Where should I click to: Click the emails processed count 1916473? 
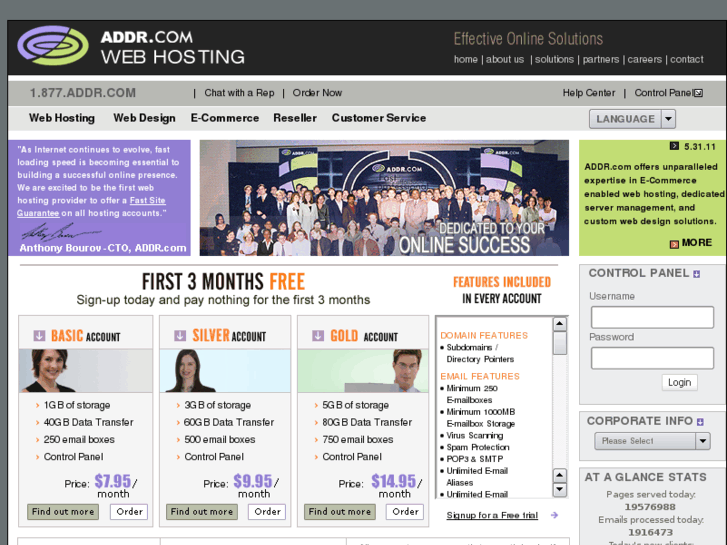[650, 532]
